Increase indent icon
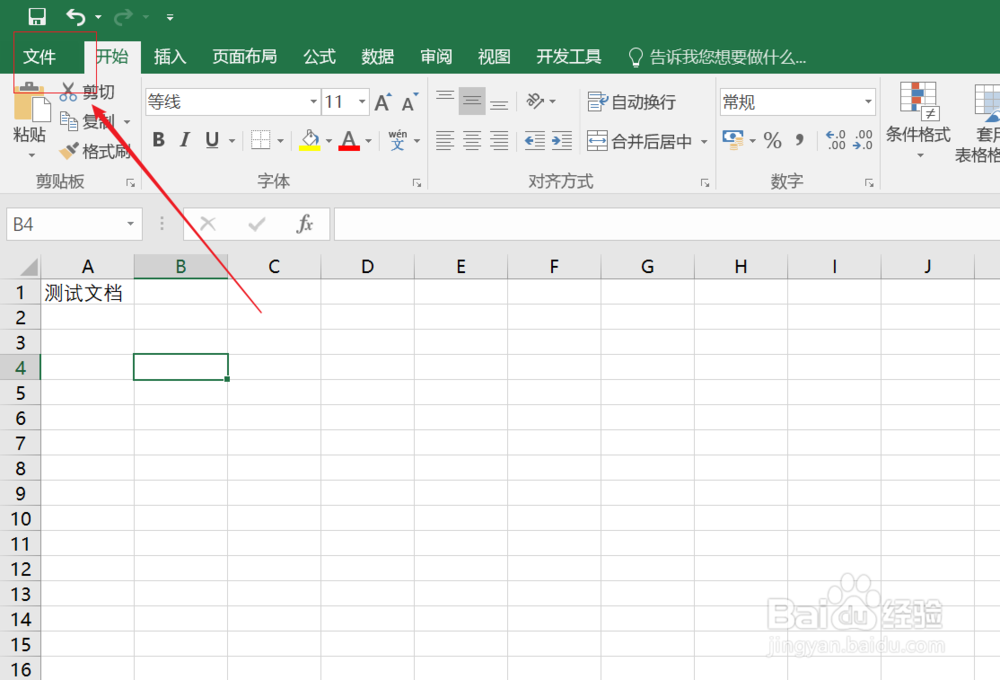The image size is (1000, 680). coord(561,140)
